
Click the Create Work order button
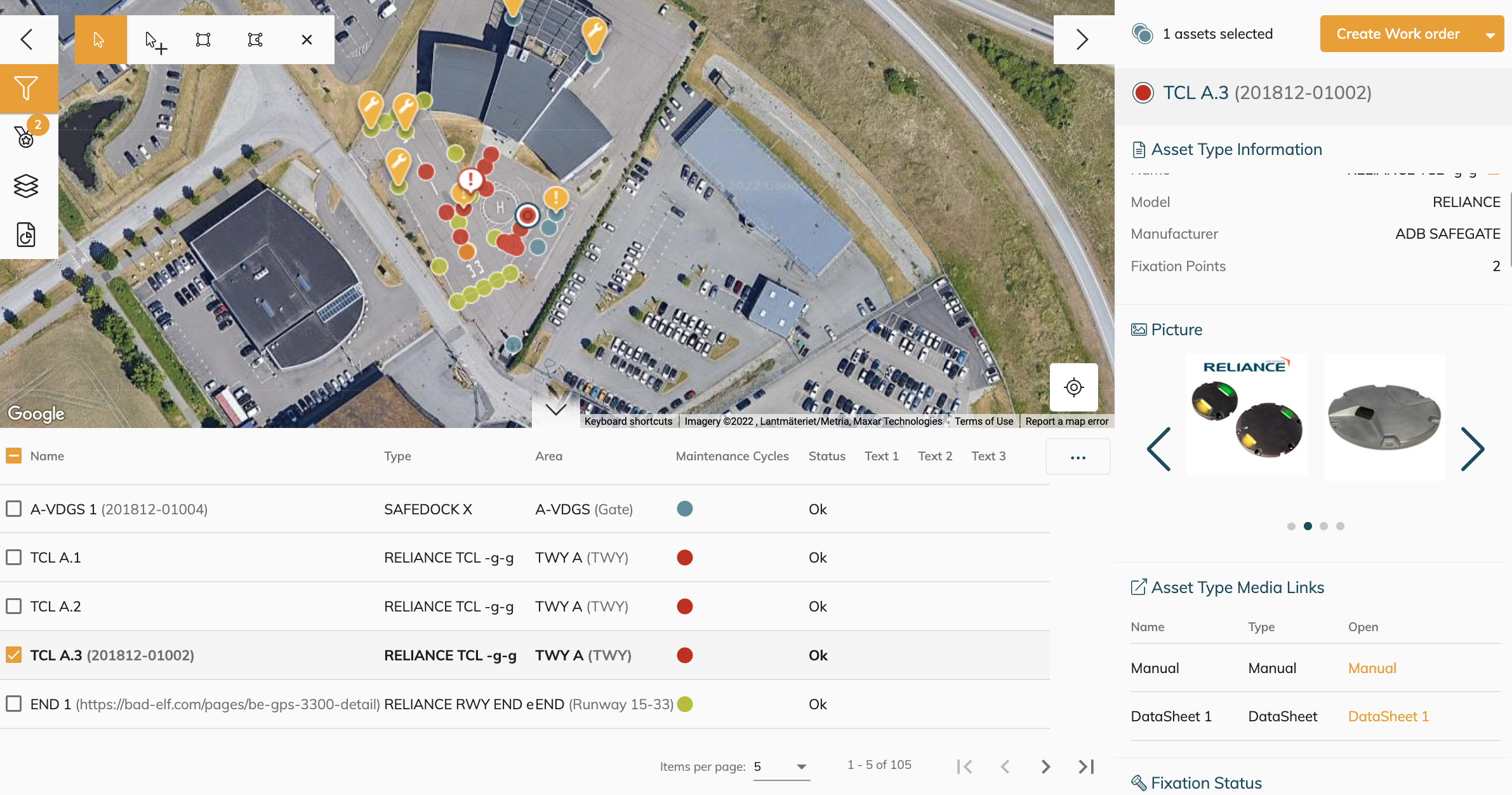1398,34
